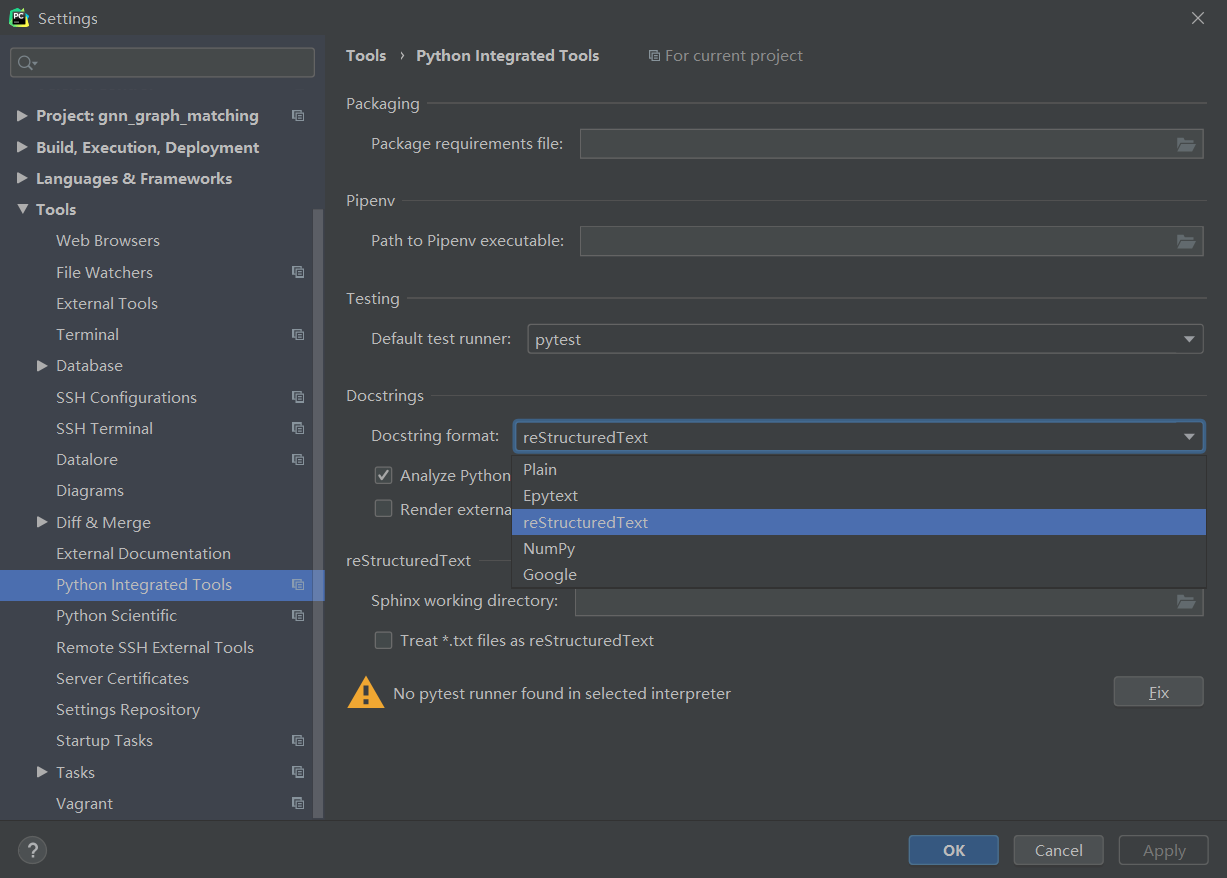
Task: Open the Default test runner dropdown
Action: [865, 339]
